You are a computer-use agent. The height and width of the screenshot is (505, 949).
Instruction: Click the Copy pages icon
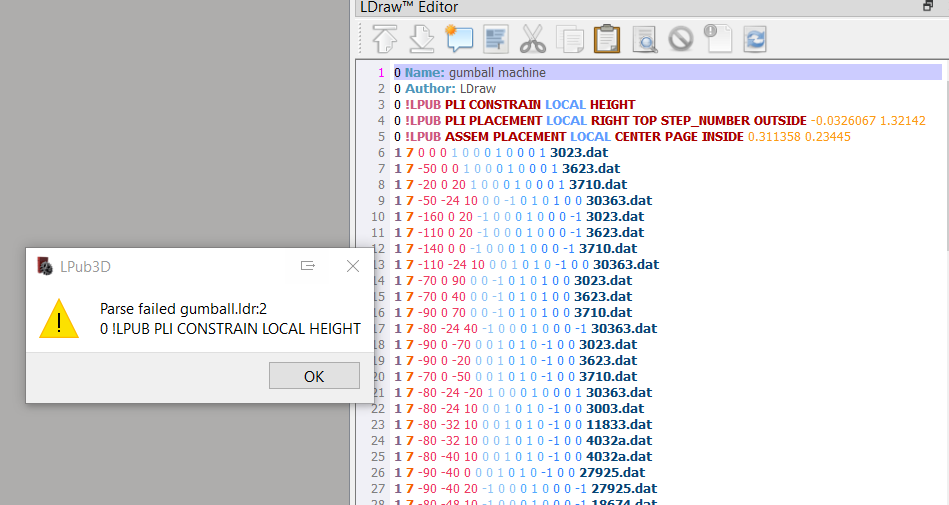point(570,40)
